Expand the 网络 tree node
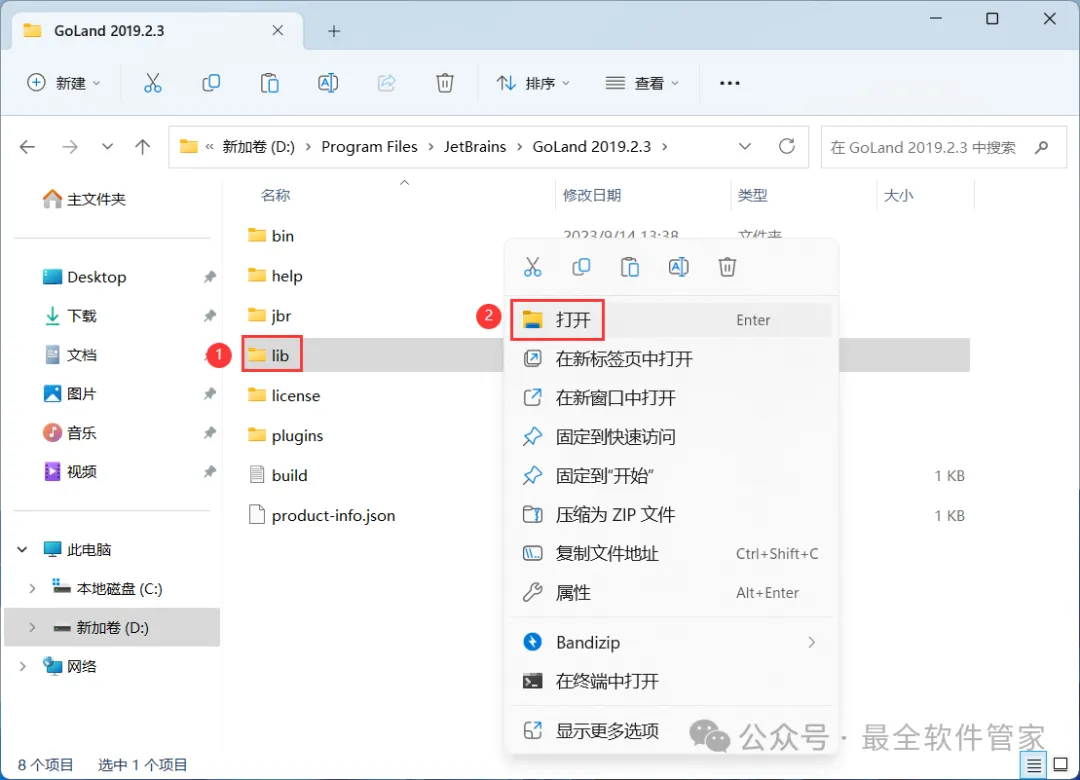Image resolution: width=1080 pixels, height=780 pixels. [x=22, y=666]
